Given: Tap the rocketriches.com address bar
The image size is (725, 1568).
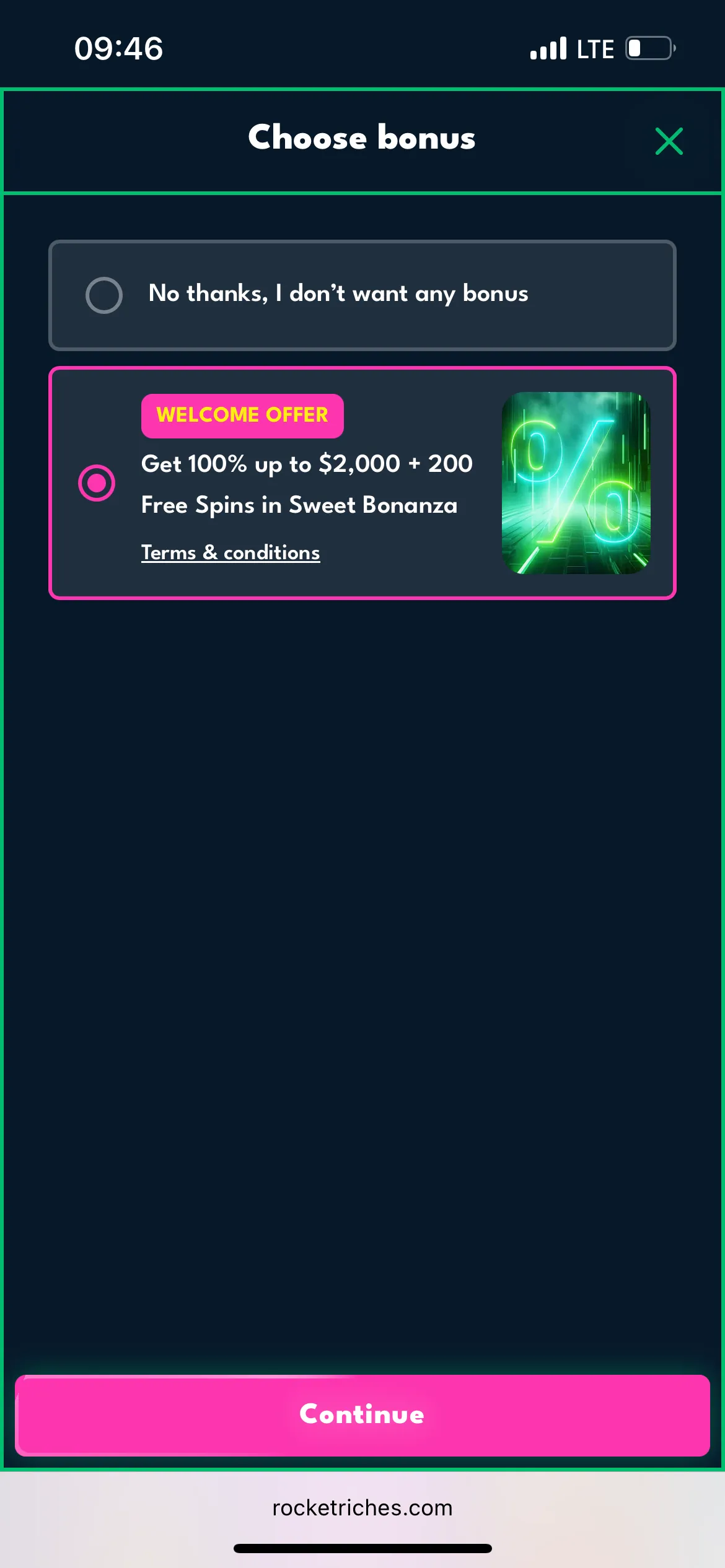Looking at the screenshot, I should (362, 1507).
